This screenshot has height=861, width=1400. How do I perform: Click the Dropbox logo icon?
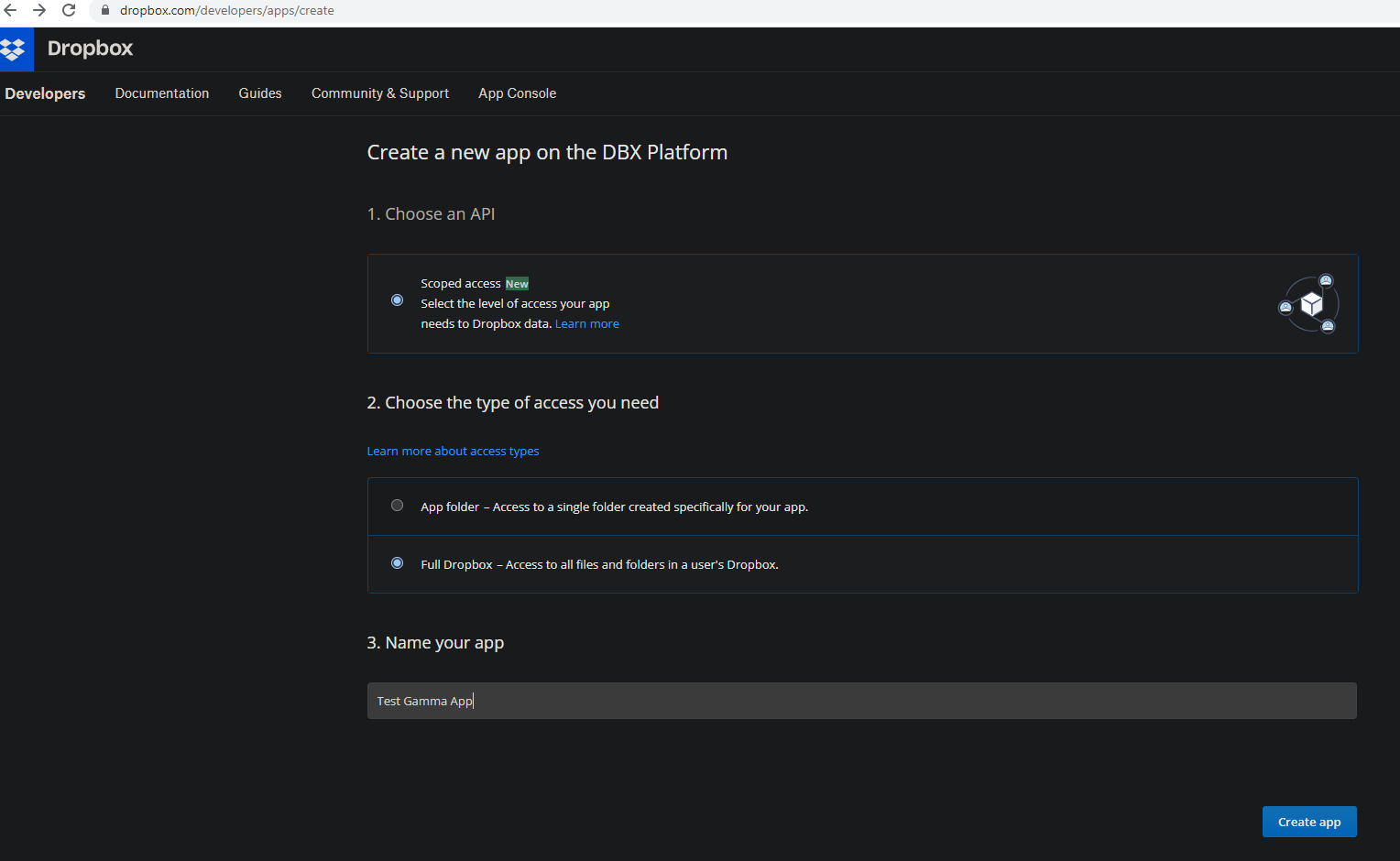tap(15, 49)
